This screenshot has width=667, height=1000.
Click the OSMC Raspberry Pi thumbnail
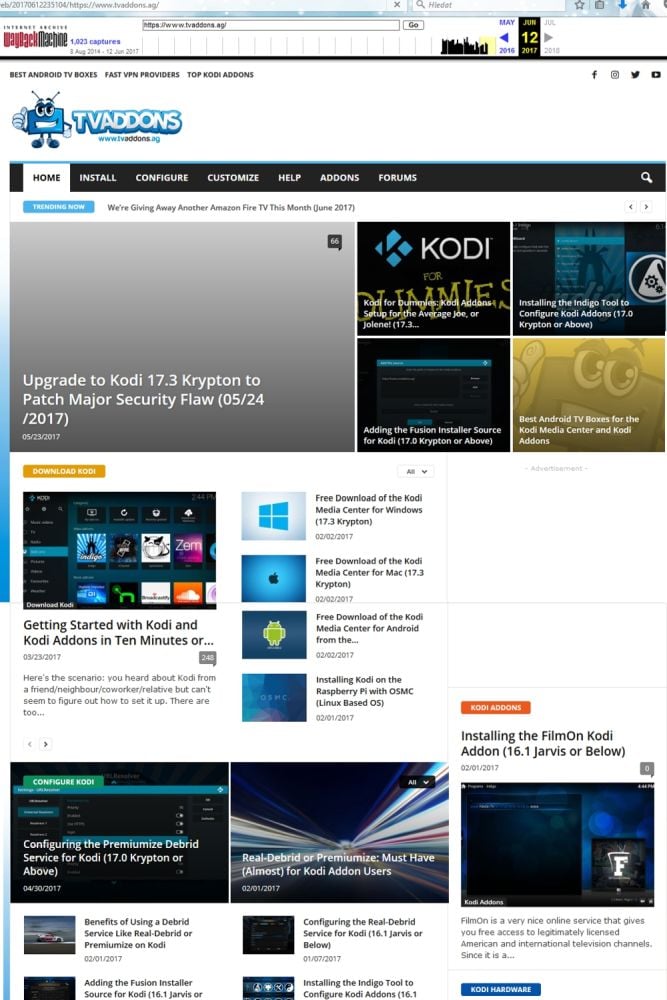point(274,698)
